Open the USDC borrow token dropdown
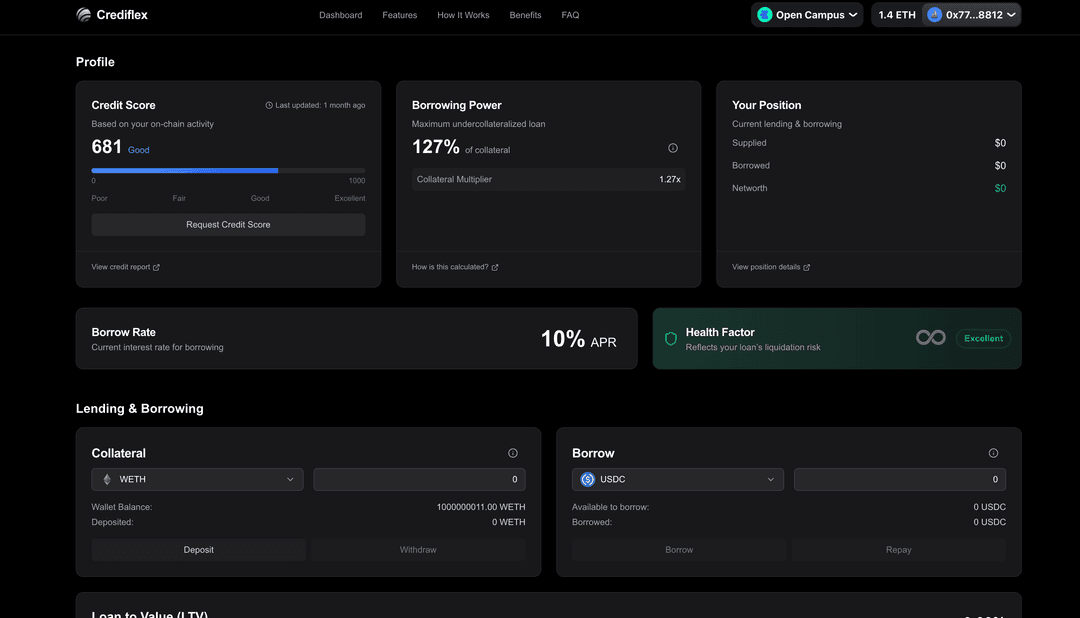 678,480
